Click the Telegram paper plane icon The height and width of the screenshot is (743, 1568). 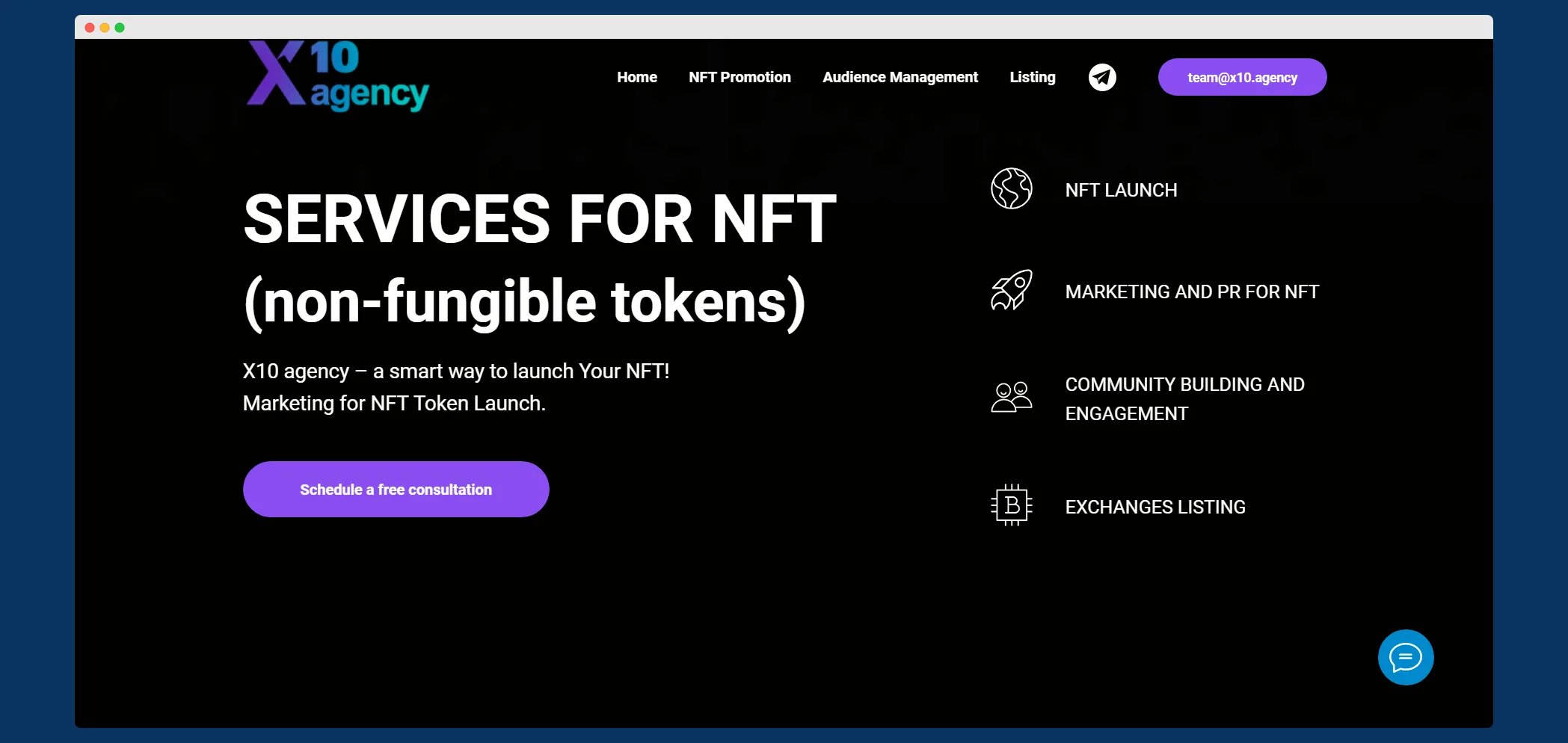click(1102, 77)
